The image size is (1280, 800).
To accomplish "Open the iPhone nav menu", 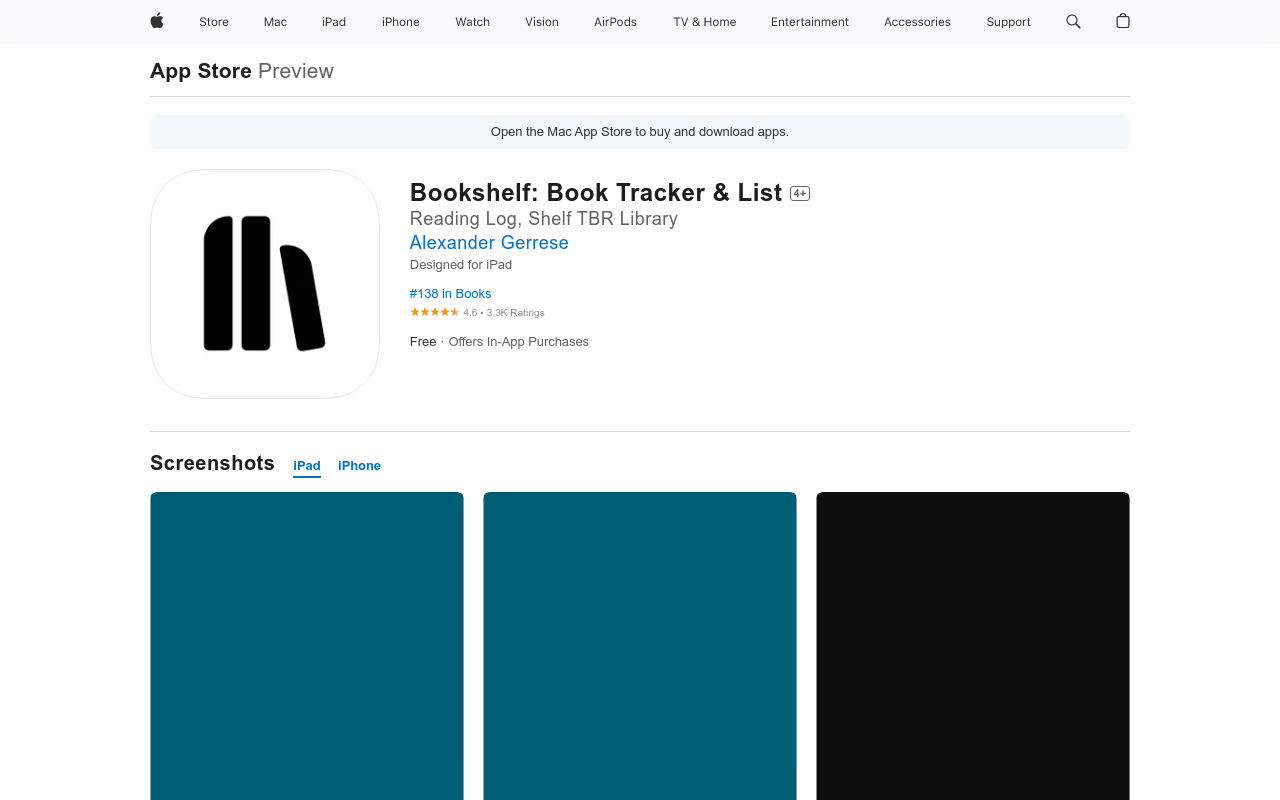I will tap(401, 22).
